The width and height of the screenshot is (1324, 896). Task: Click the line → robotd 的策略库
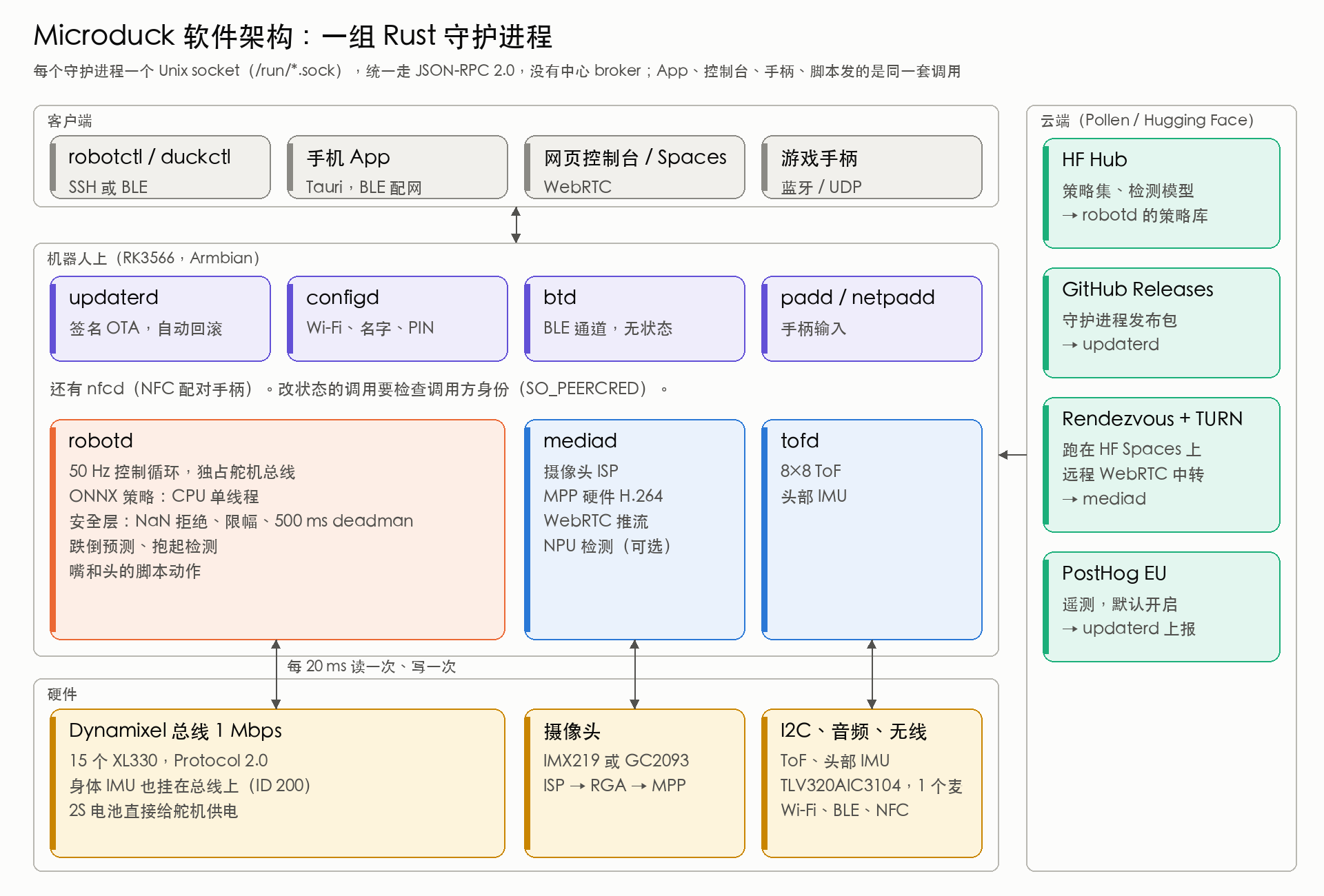pyautogui.click(x=1135, y=216)
